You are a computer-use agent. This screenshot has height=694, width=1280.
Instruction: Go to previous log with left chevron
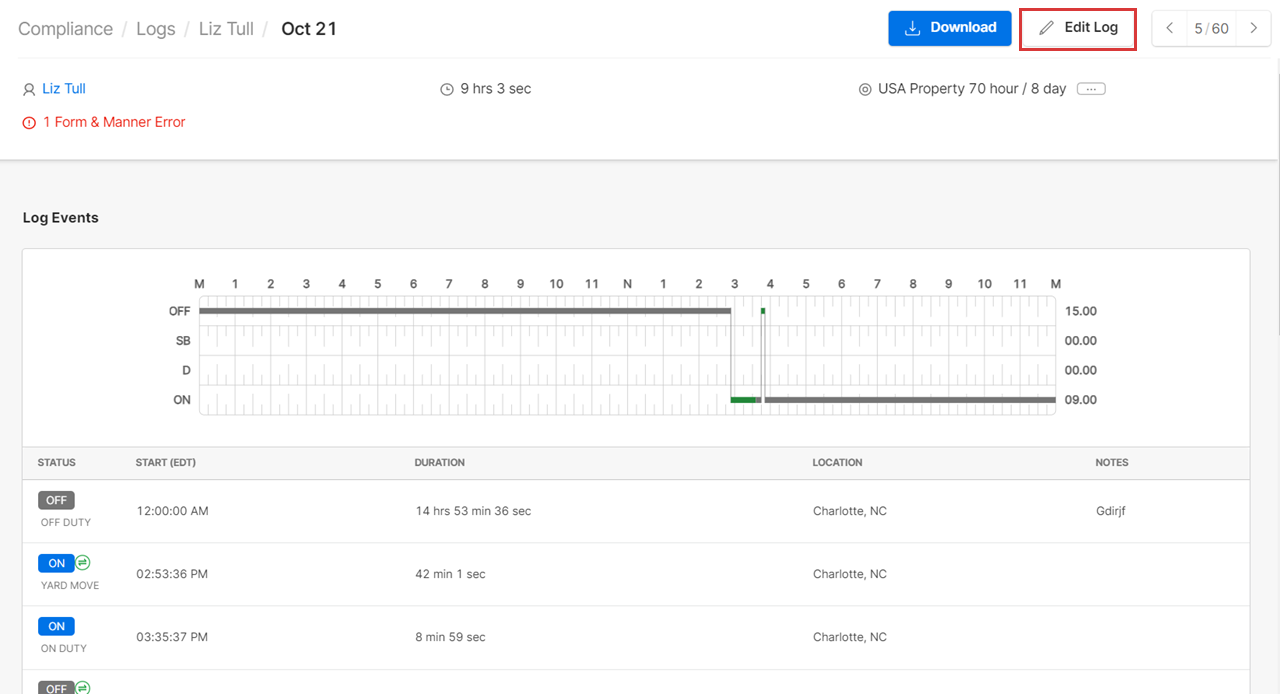1170,29
